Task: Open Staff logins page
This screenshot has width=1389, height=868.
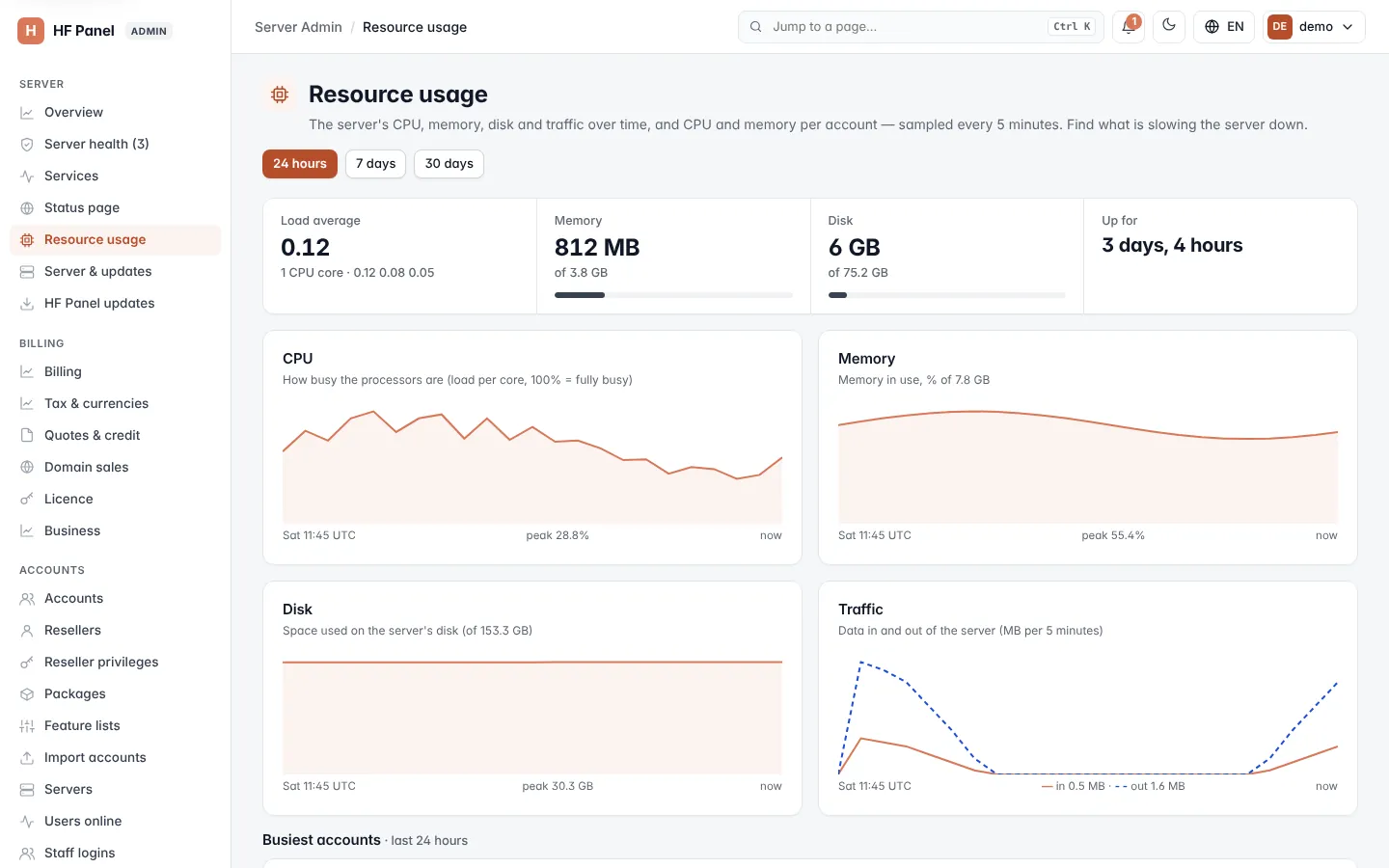Action: [115, 854]
